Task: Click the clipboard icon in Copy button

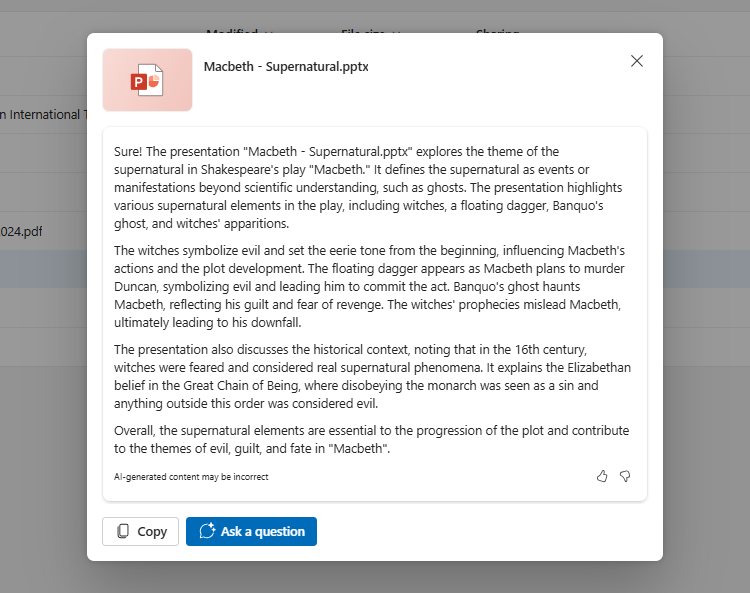Action: 123,531
